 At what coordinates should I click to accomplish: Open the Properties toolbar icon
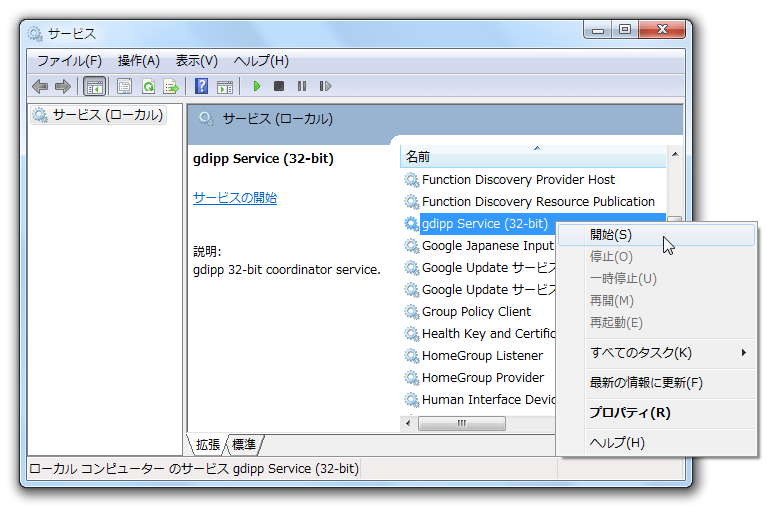click(124, 87)
